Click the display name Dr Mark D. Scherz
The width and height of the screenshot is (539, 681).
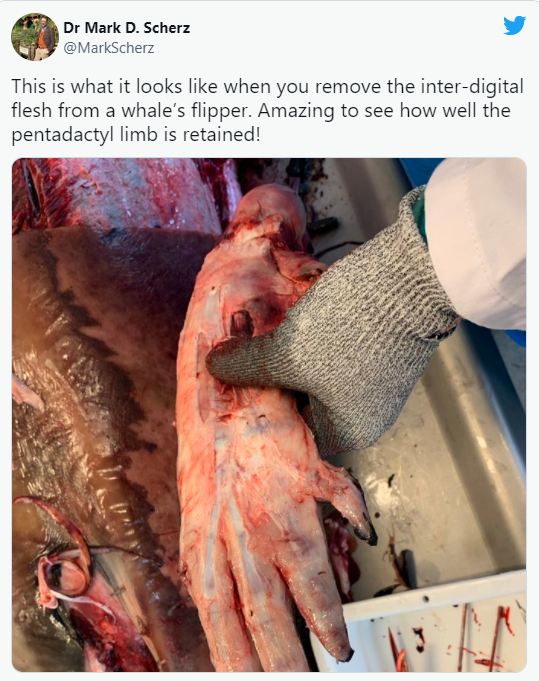127,28
